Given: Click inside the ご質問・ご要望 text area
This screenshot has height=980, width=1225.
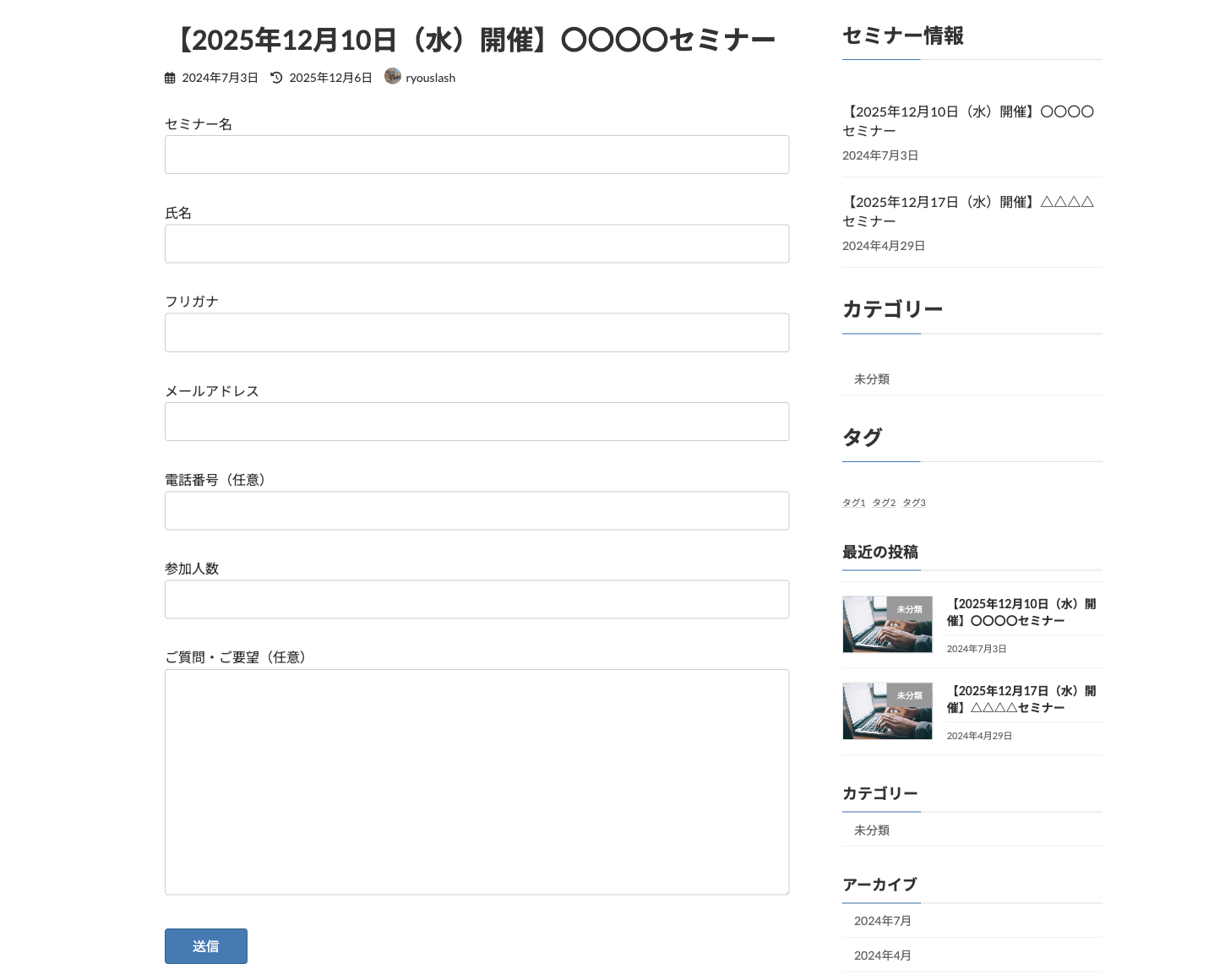Looking at the screenshot, I should click(x=476, y=781).
